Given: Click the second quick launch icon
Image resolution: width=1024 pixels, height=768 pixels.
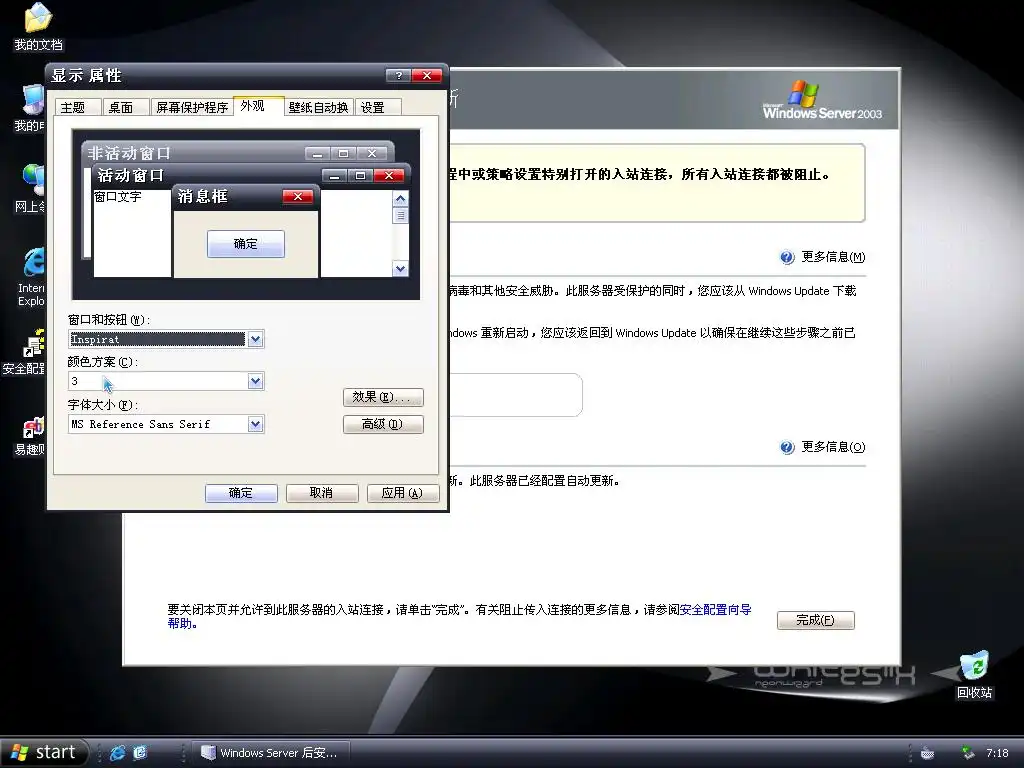Looking at the screenshot, I should point(140,752).
